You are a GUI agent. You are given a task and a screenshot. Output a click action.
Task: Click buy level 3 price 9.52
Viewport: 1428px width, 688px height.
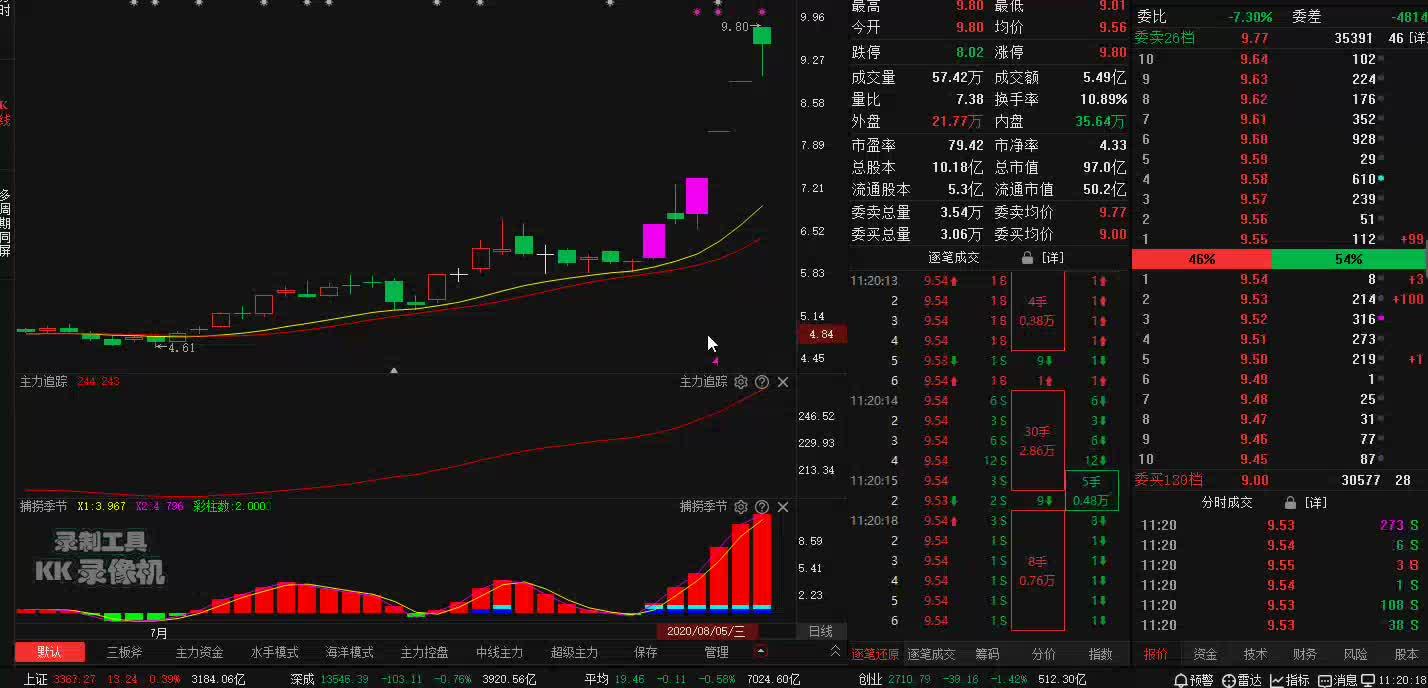click(1254, 319)
